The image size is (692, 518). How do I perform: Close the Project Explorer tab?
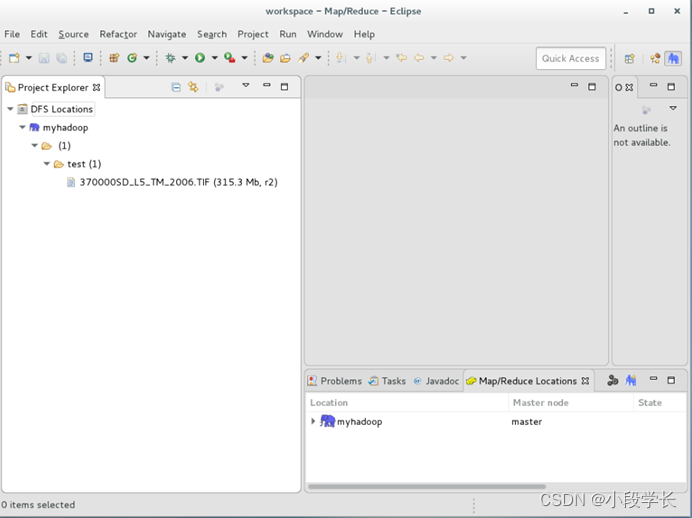click(x=97, y=87)
